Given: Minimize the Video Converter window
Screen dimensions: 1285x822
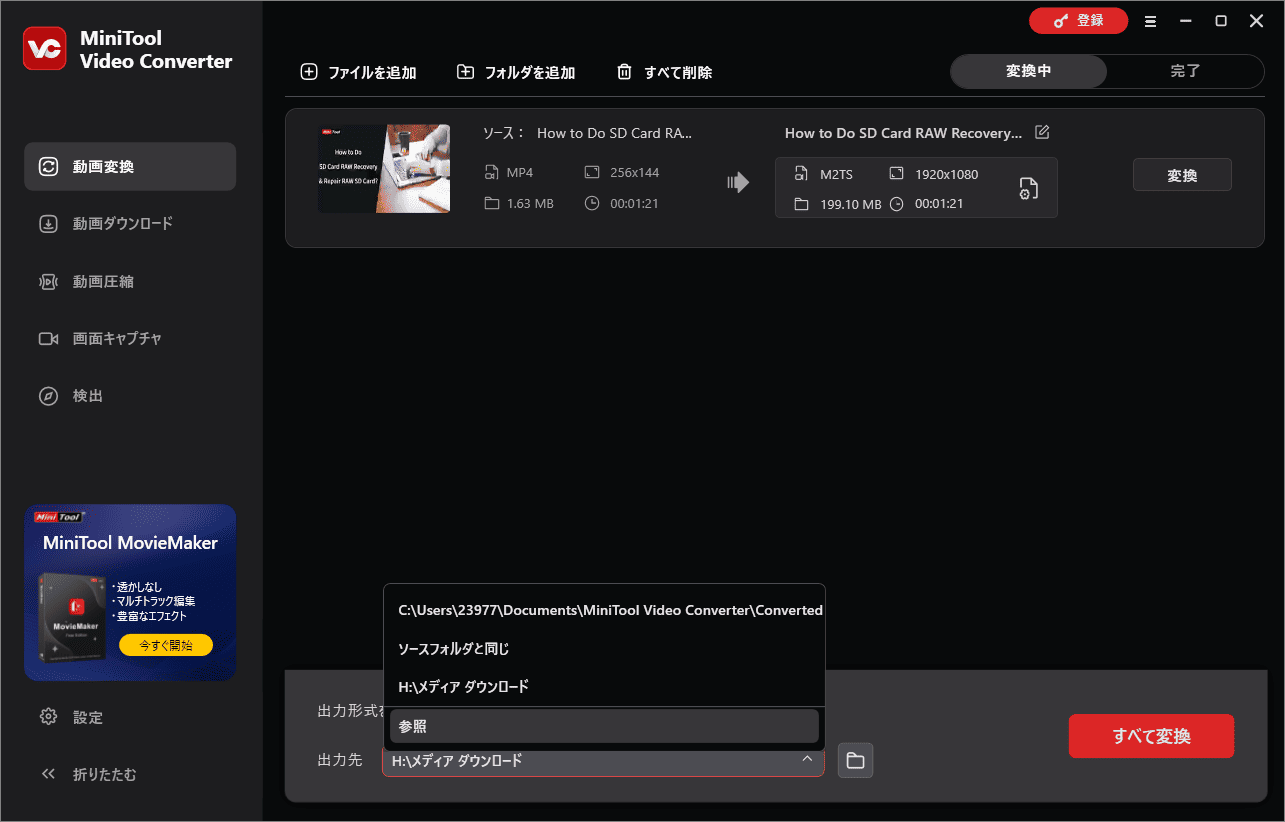Looking at the screenshot, I should (x=1186, y=21).
